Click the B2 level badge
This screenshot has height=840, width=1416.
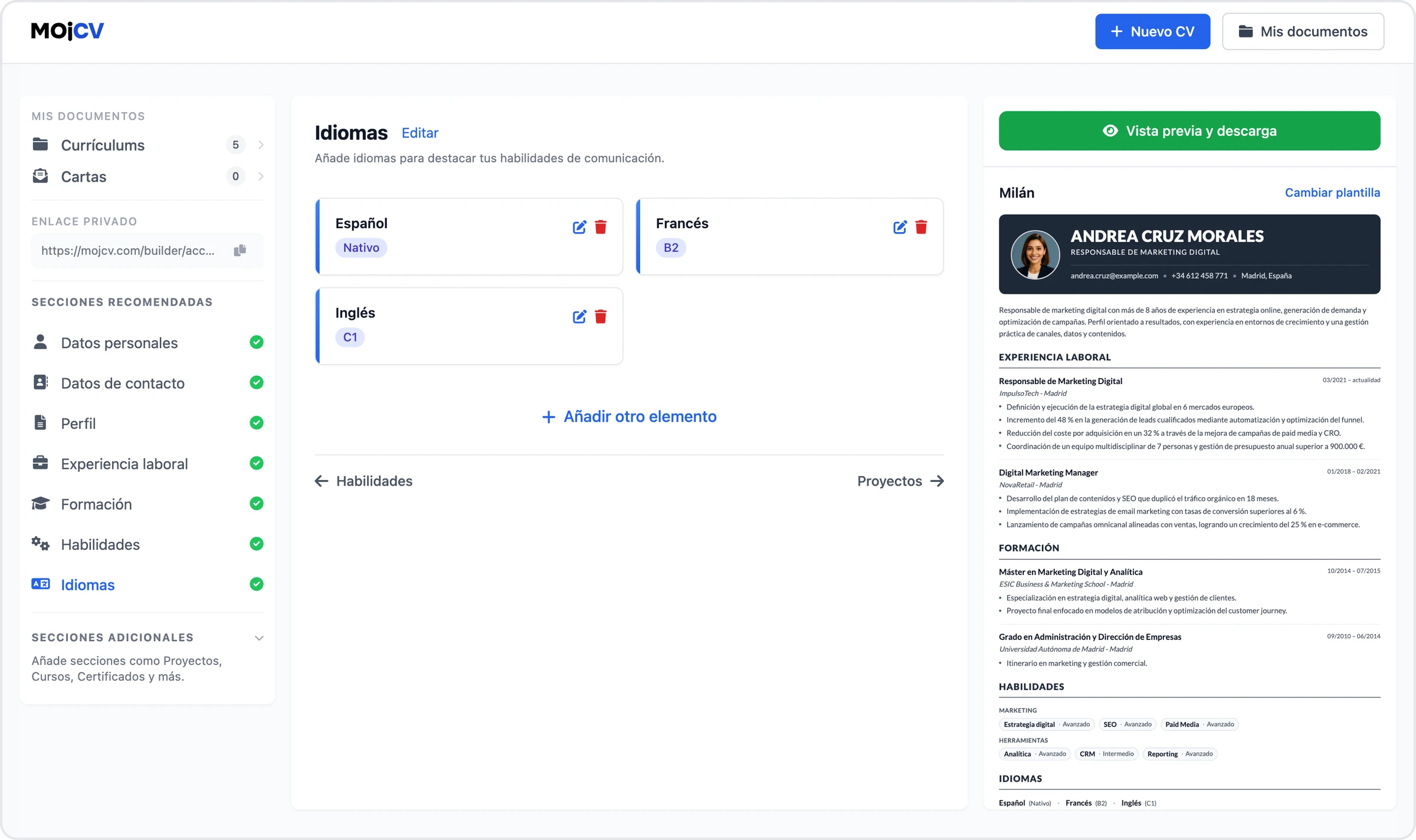pyautogui.click(x=671, y=248)
